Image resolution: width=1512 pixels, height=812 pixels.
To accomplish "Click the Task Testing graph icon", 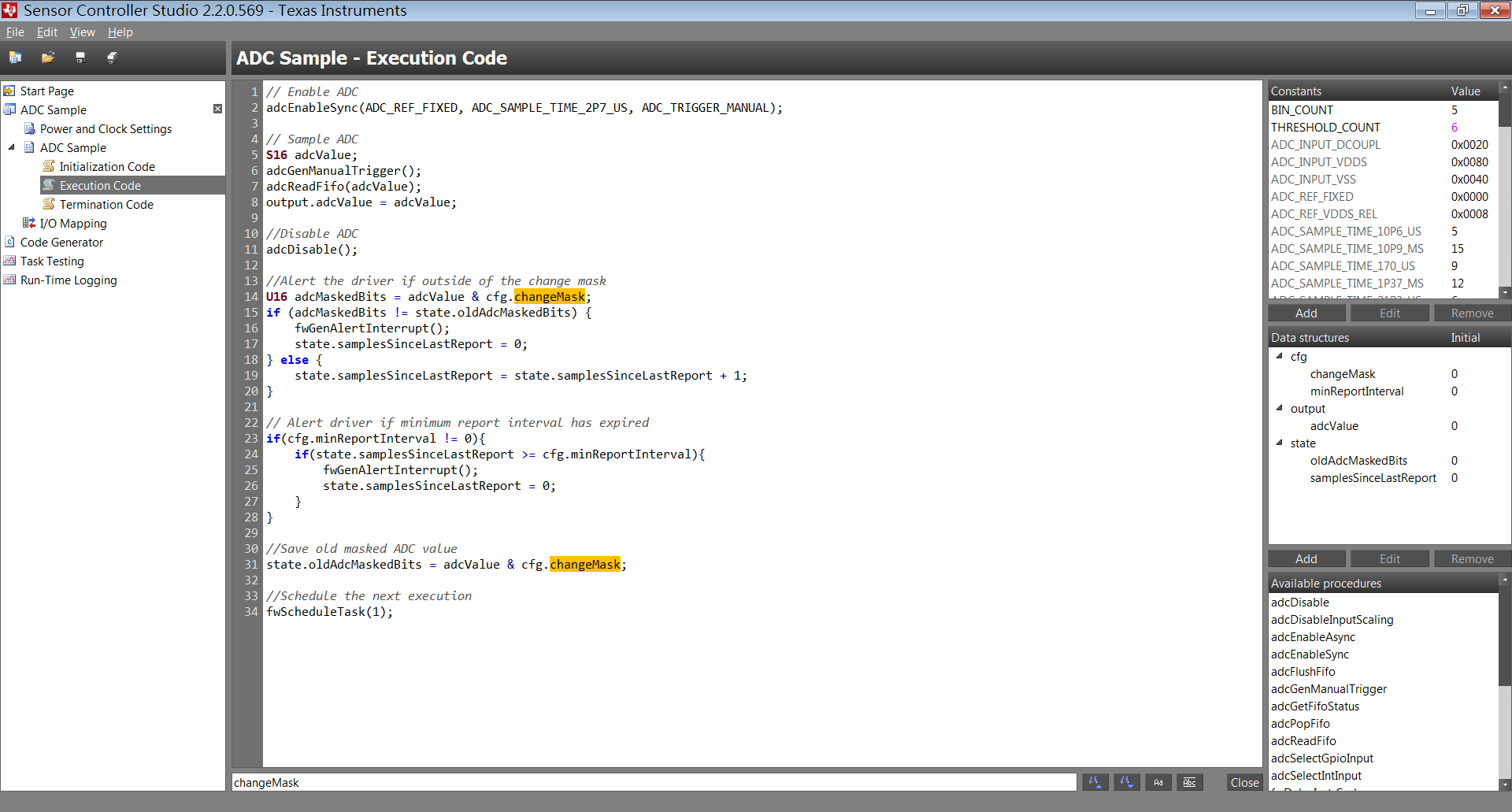I will tap(9, 261).
